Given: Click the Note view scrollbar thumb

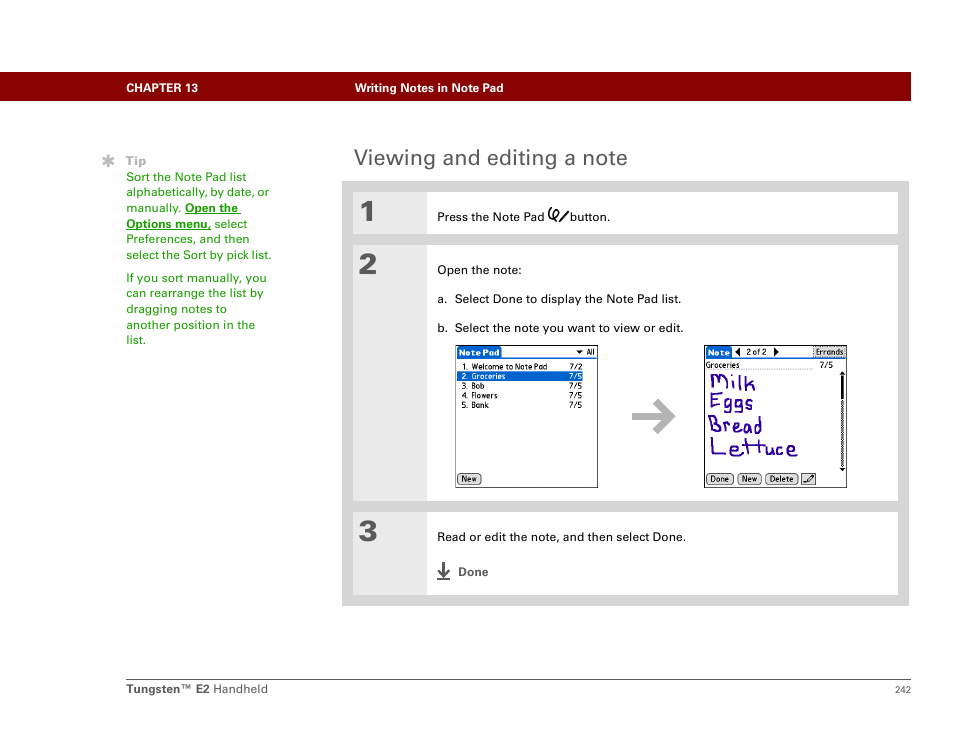Looking at the screenshot, I should [x=842, y=388].
